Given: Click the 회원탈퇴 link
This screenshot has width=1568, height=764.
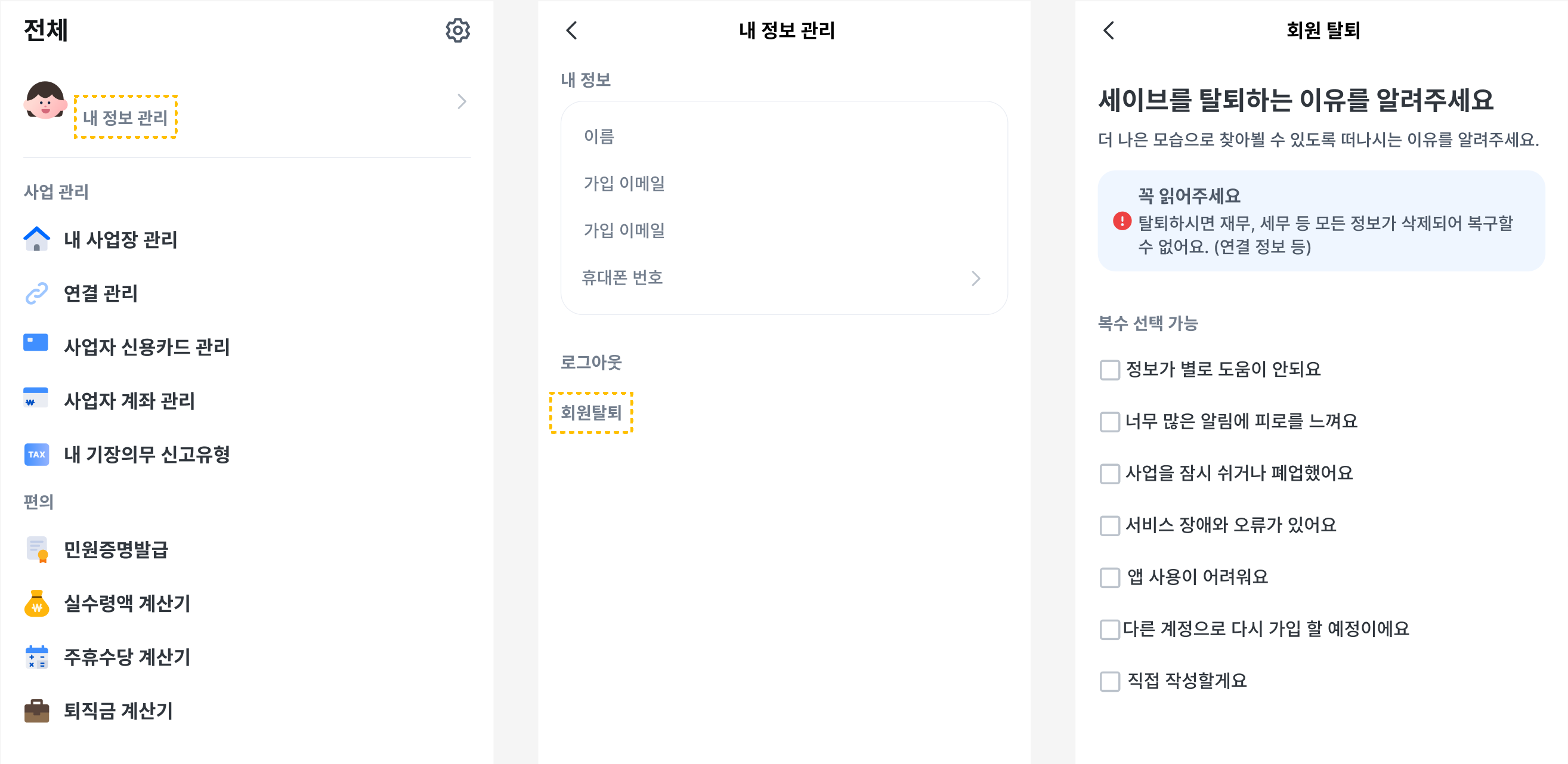Looking at the screenshot, I should pyautogui.click(x=591, y=412).
